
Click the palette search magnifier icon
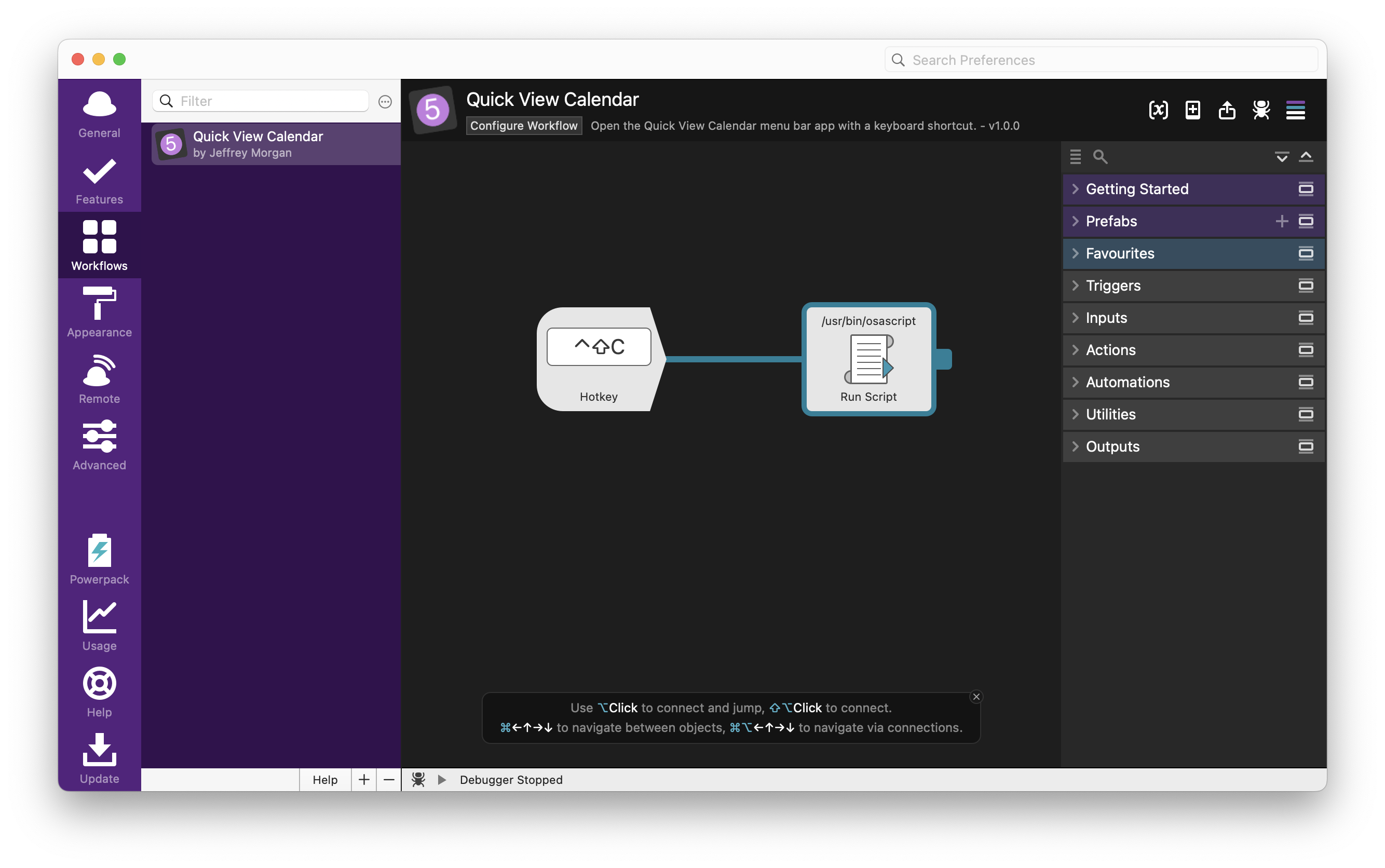coord(1099,156)
